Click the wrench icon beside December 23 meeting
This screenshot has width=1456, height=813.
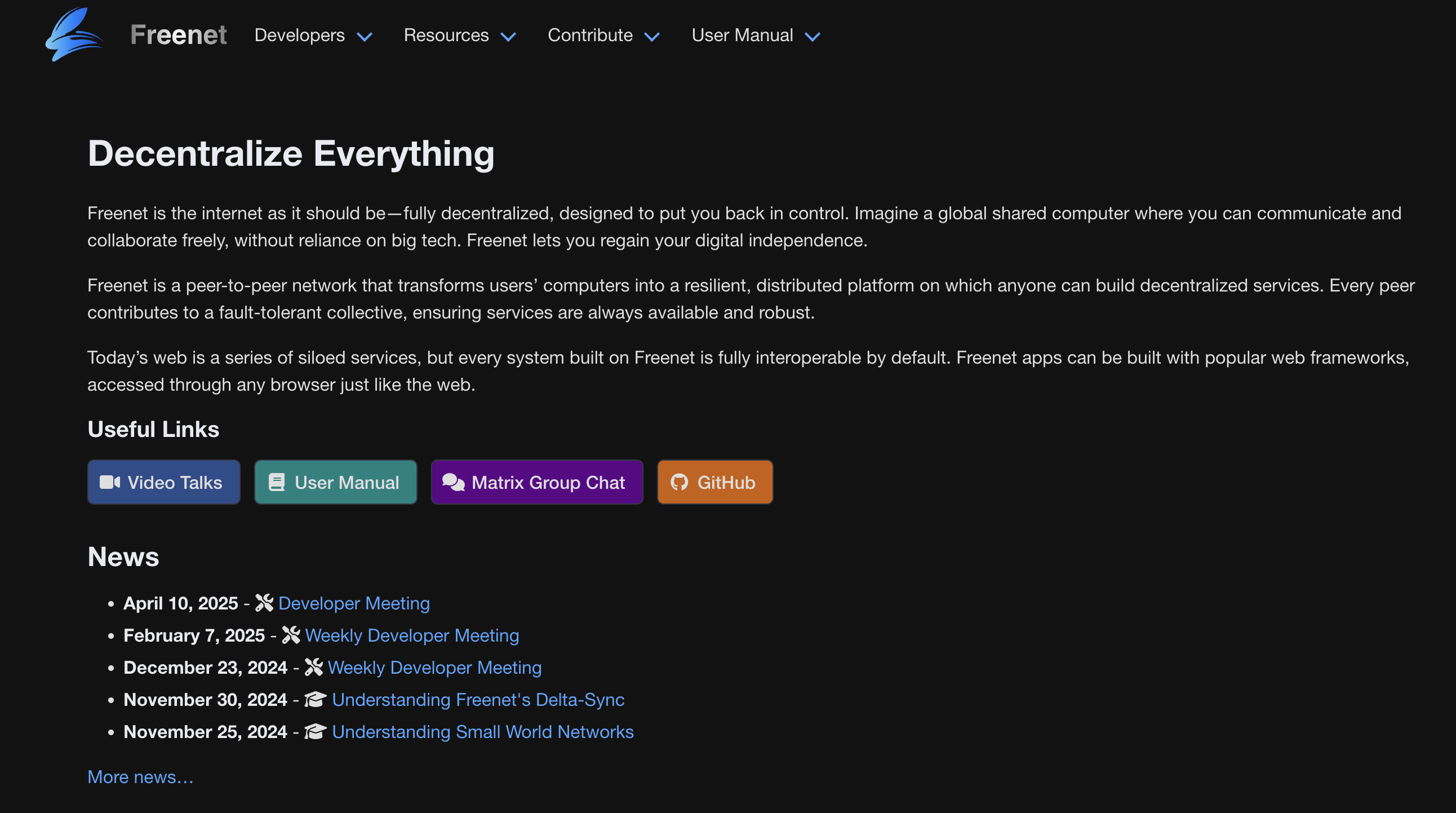point(314,667)
